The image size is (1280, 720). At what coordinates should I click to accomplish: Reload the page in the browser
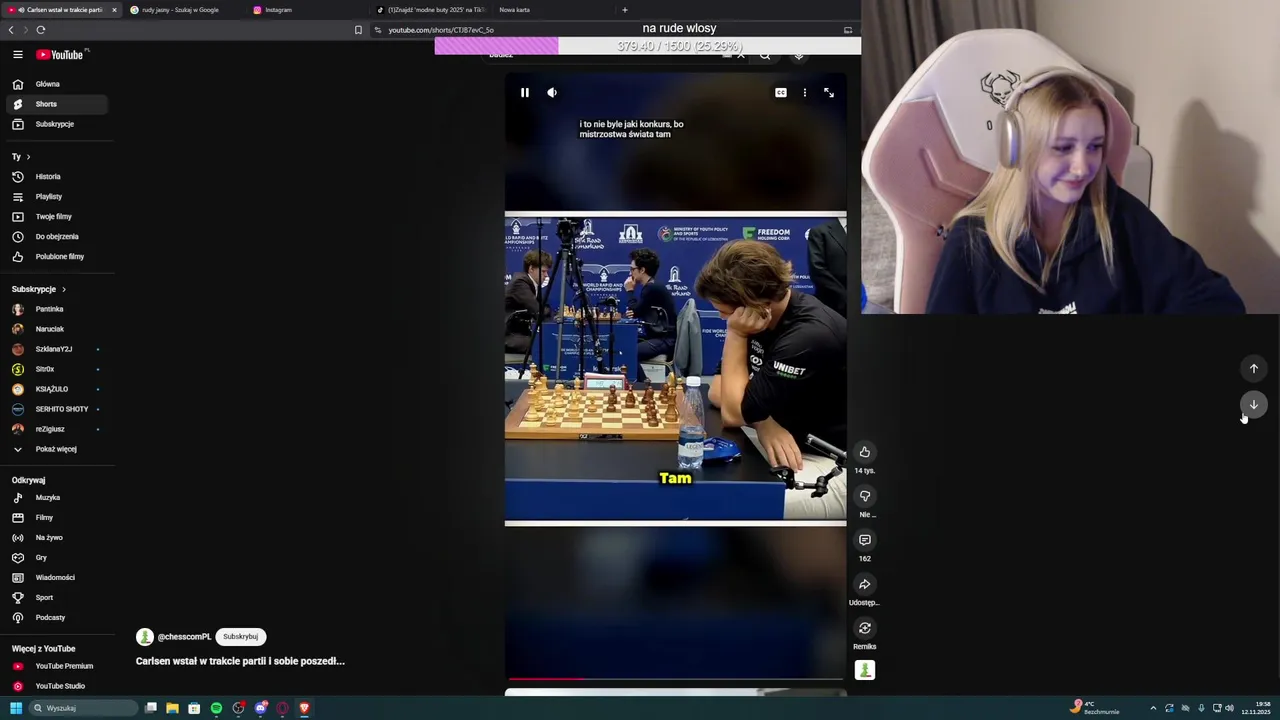click(41, 30)
